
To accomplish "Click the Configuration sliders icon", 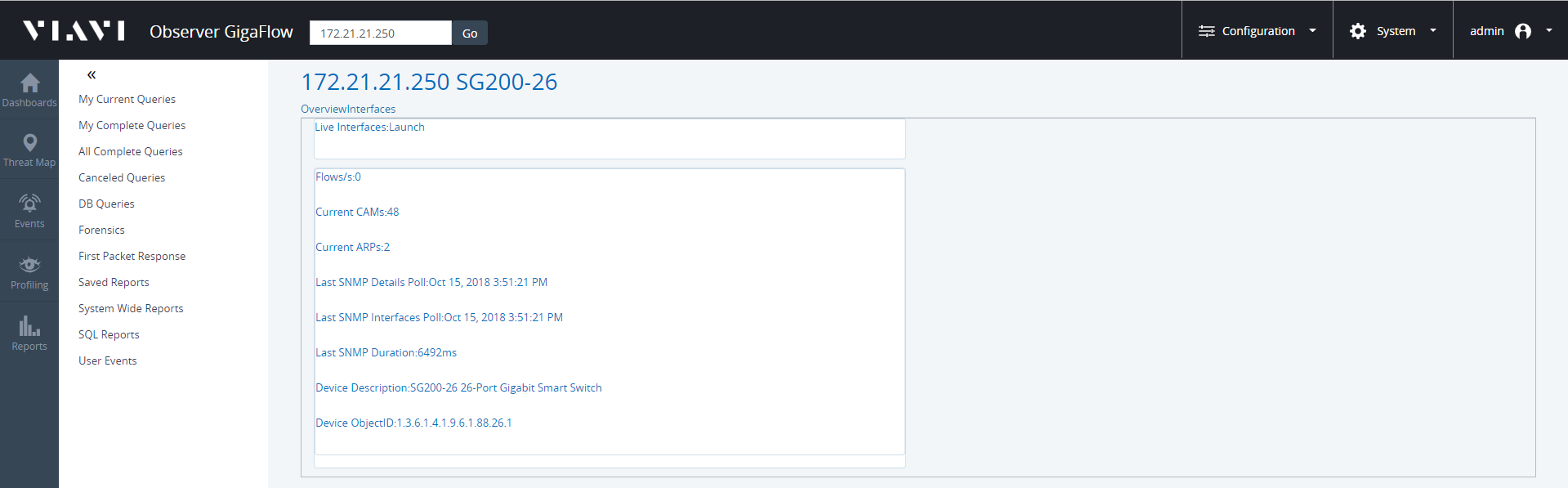I will [1206, 31].
